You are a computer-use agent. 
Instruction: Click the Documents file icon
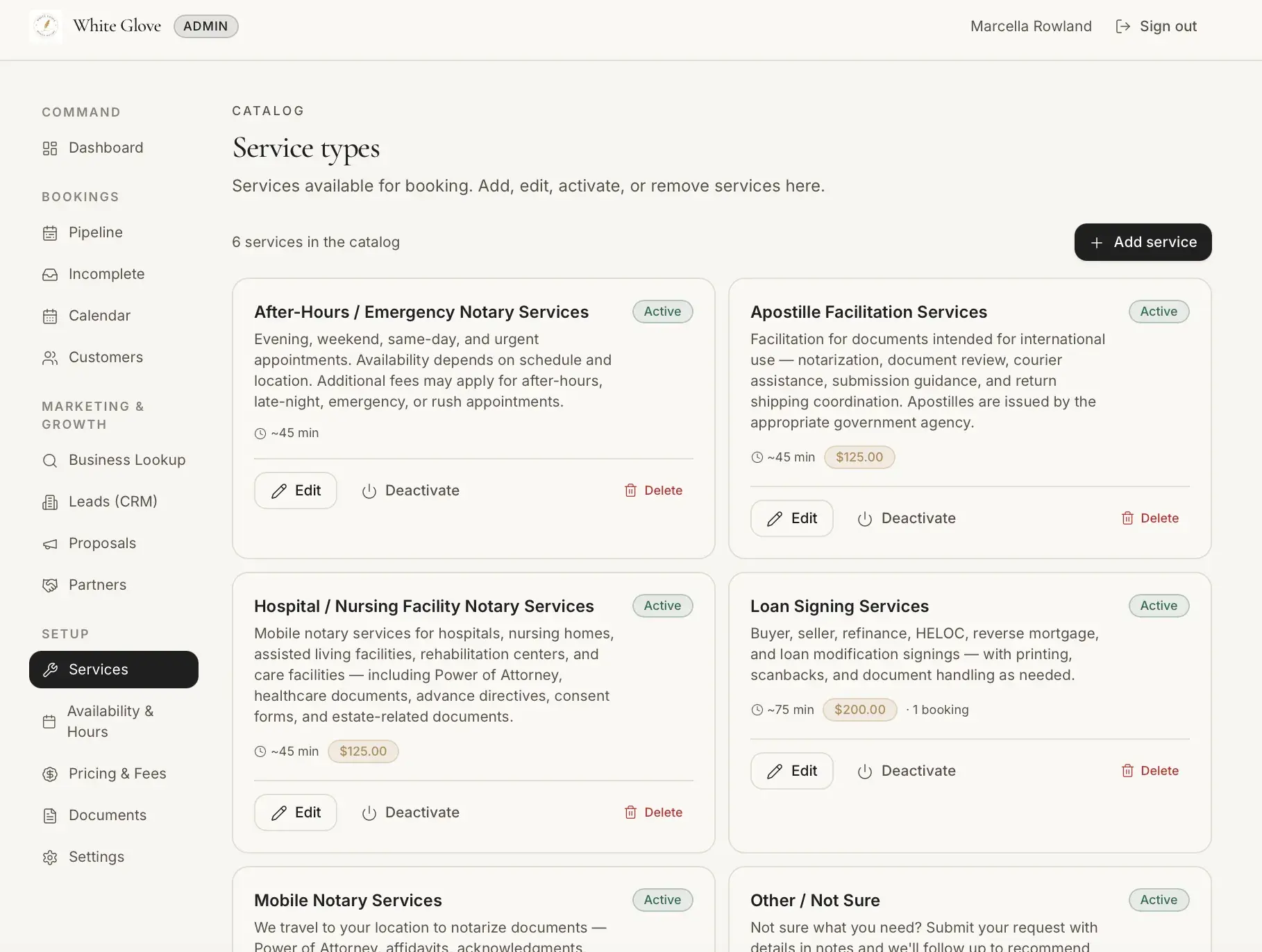pyautogui.click(x=50, y=816)
